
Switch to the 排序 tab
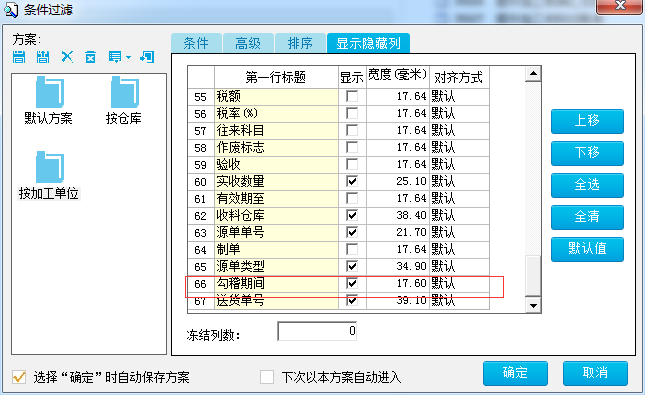300,43
